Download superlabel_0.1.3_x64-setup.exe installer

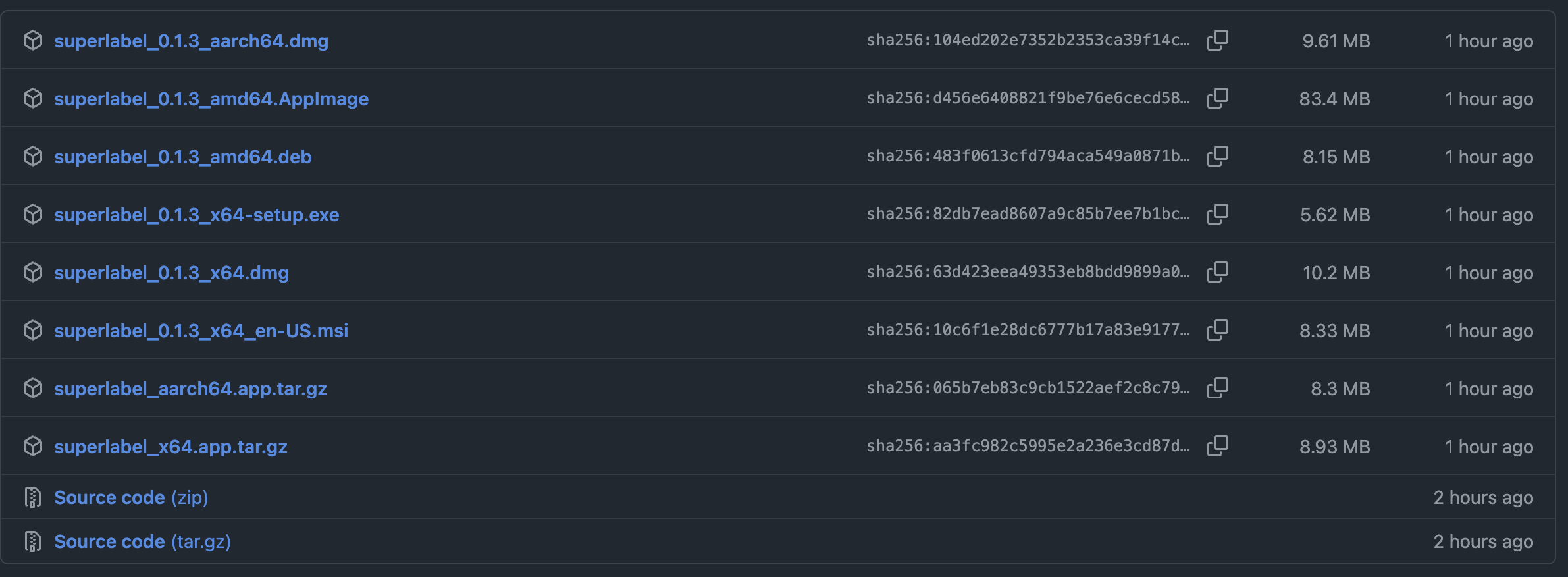click(197, 215)
